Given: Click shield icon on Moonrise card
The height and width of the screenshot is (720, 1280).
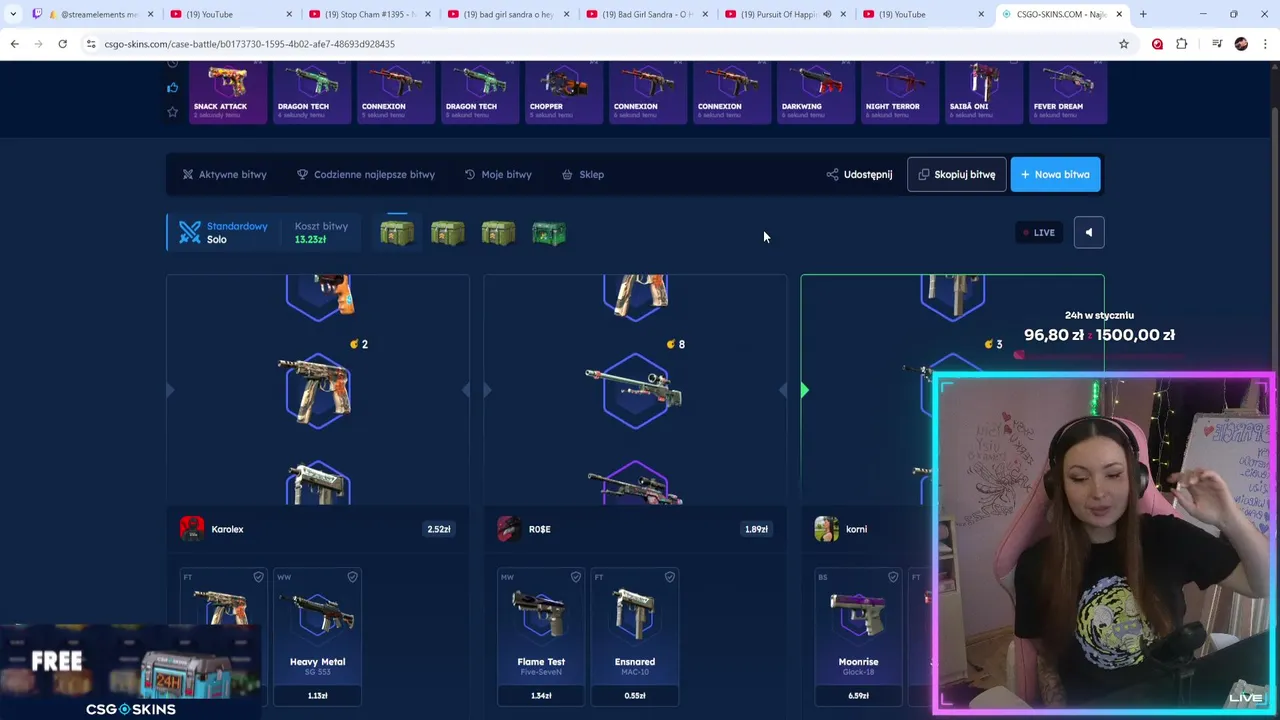Looking at the screenshot, I should pyautogui.click(x=893, y=577).
